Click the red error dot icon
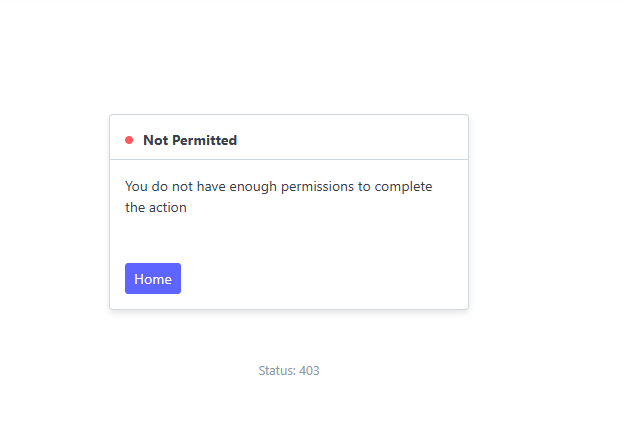The width and height of the screenshot is (626, 422). click(129, 140)
